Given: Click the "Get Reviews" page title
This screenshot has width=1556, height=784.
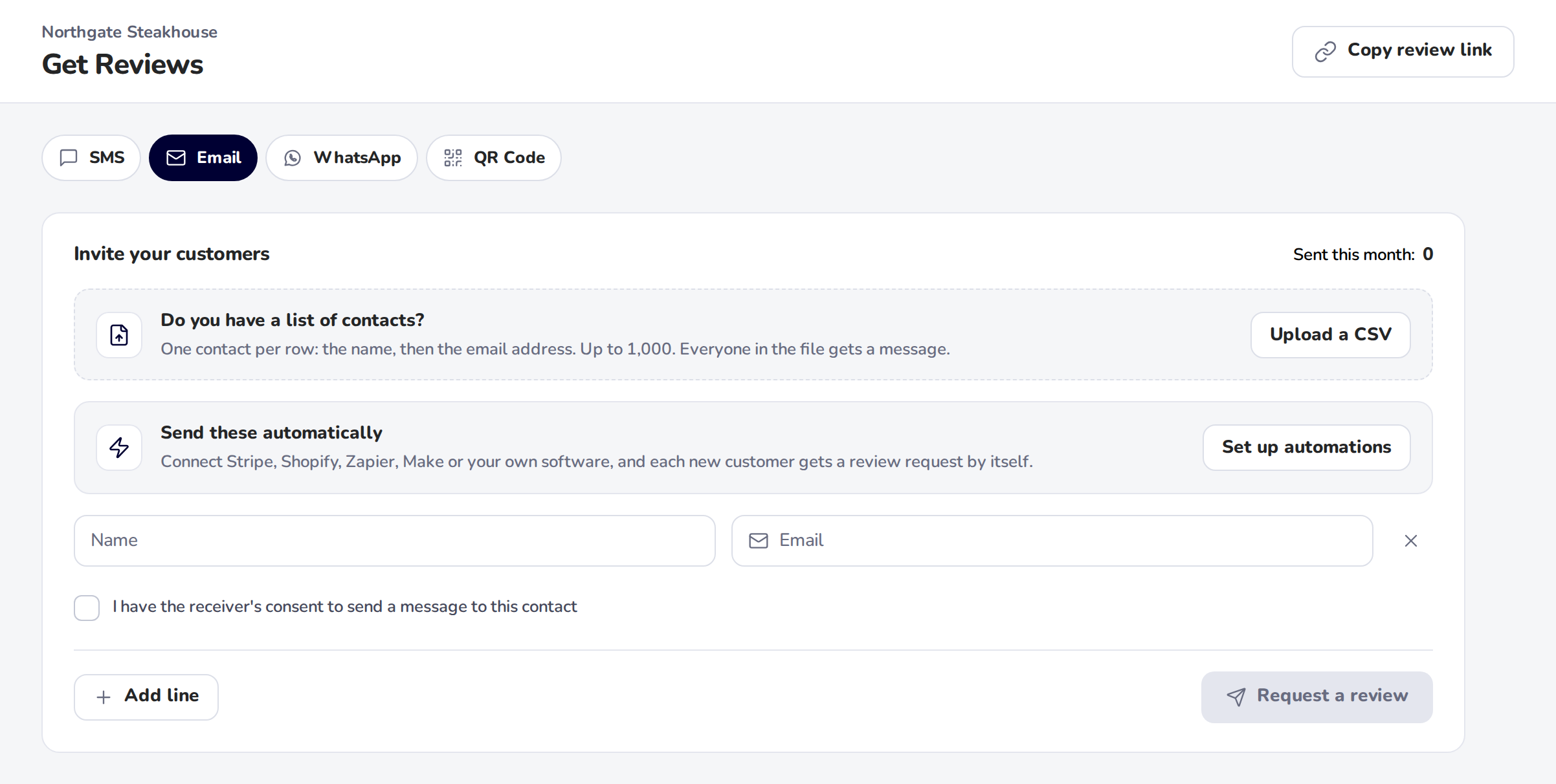Looking at the screenshot, I should (122, 64).
